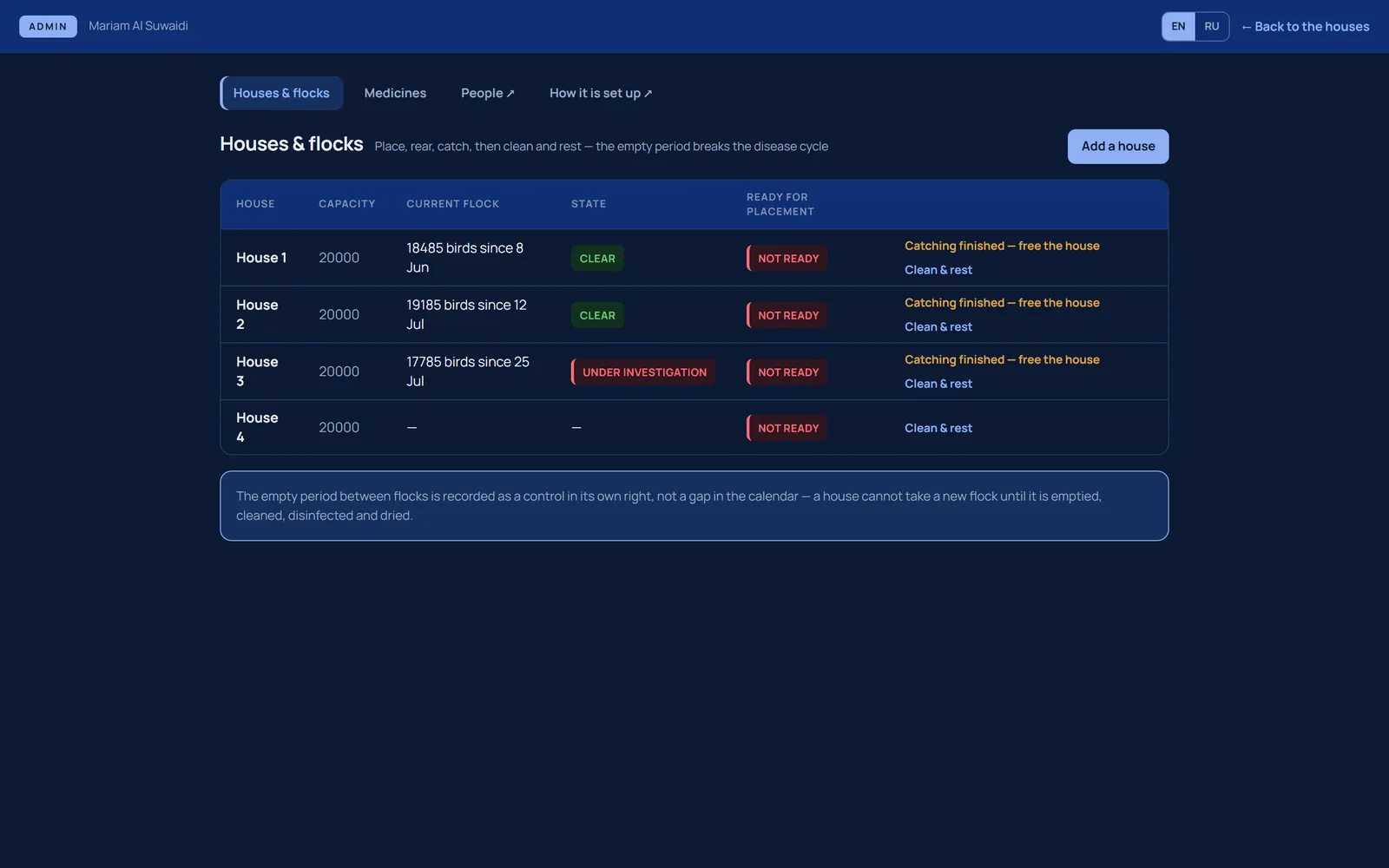Start Clean & rest for House 1

(938, 270)
